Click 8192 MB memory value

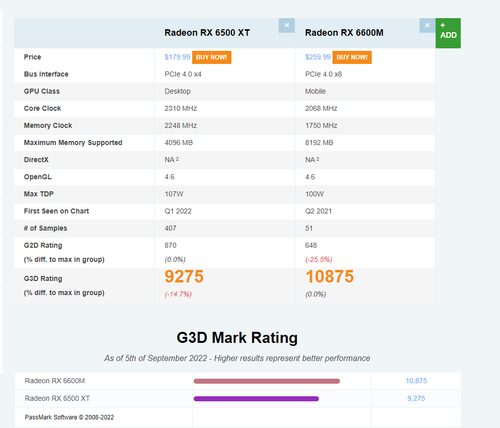tap(319, 143)
